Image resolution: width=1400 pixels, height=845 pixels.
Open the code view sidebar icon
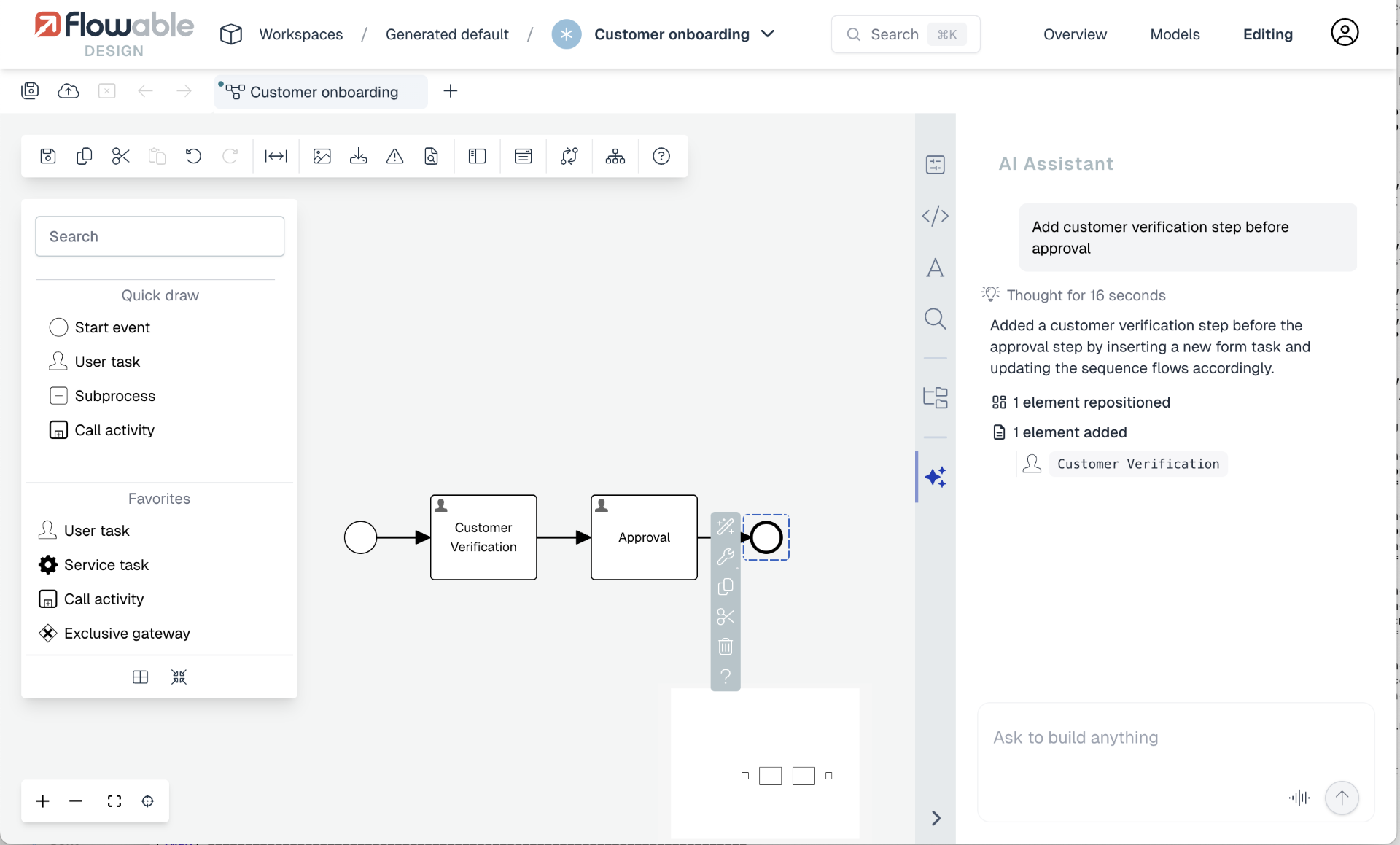936,216
